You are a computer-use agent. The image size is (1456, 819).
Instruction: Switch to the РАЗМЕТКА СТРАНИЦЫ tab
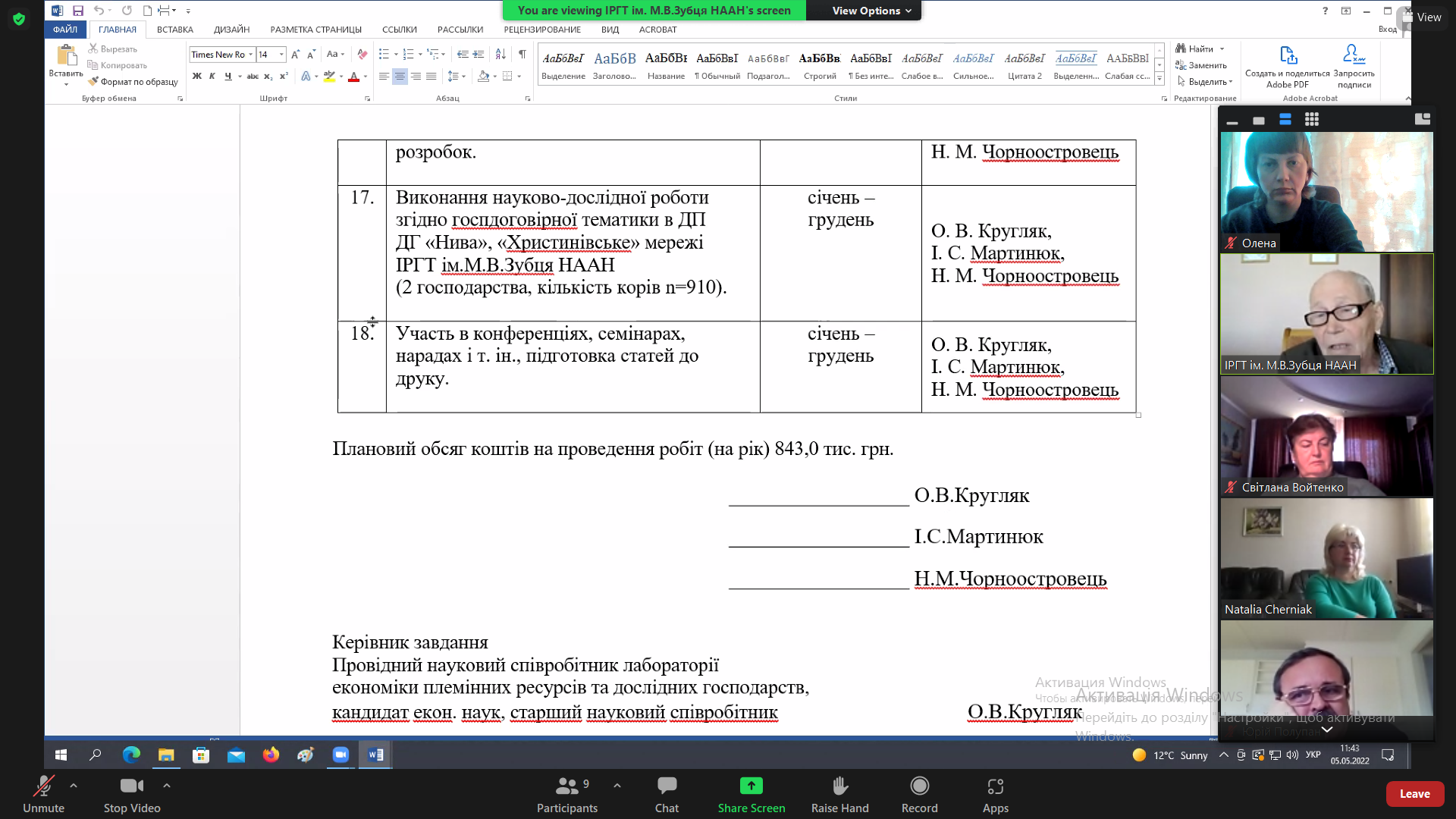pos(315,30)
